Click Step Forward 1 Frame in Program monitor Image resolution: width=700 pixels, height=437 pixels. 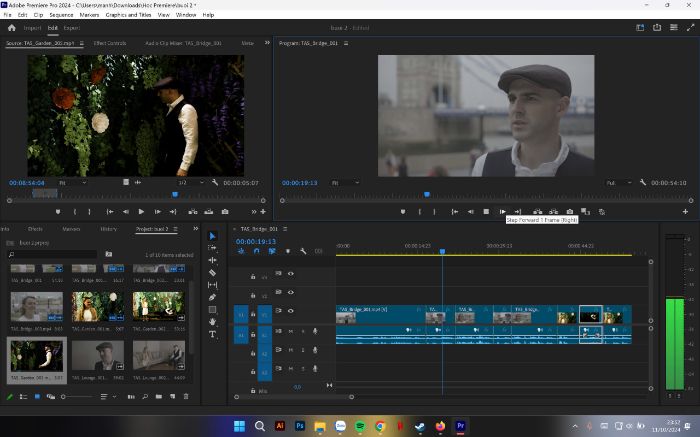502,212
